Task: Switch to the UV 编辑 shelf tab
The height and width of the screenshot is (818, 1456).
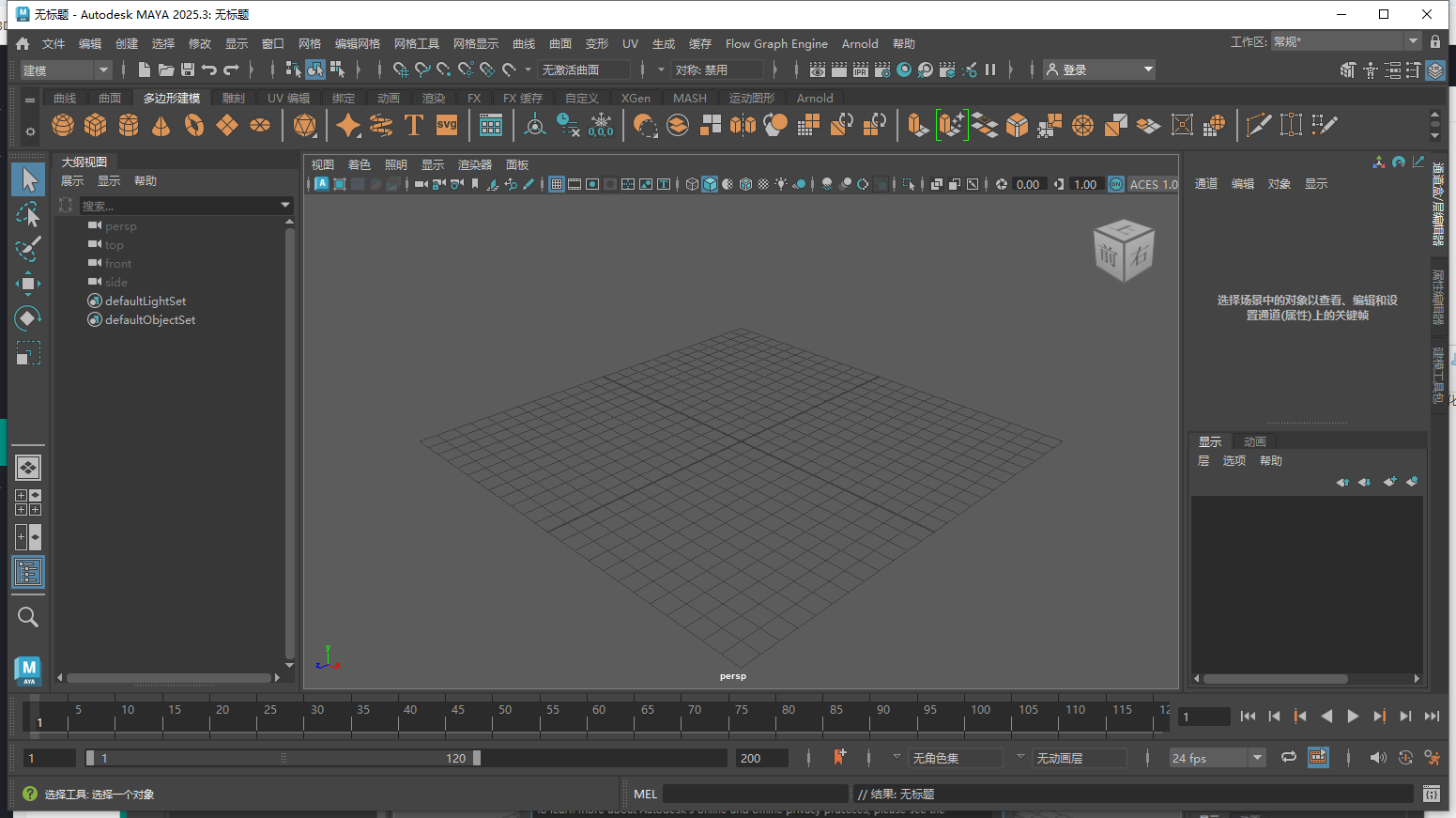Action: 288,98
